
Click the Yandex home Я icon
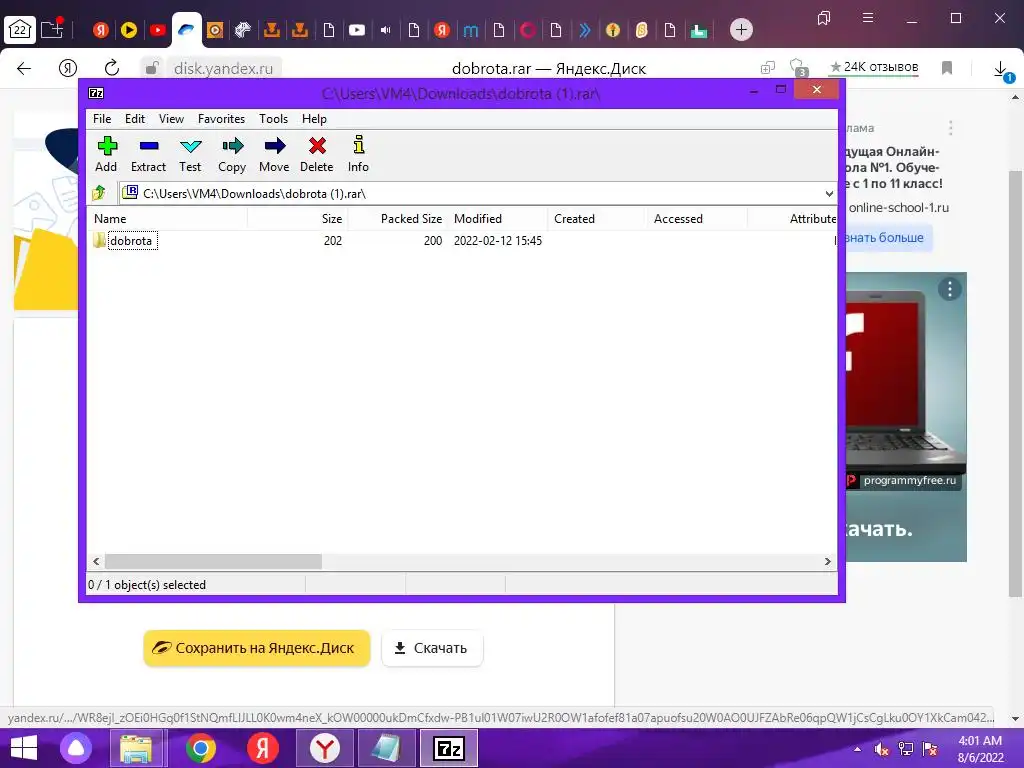[68, 68]
